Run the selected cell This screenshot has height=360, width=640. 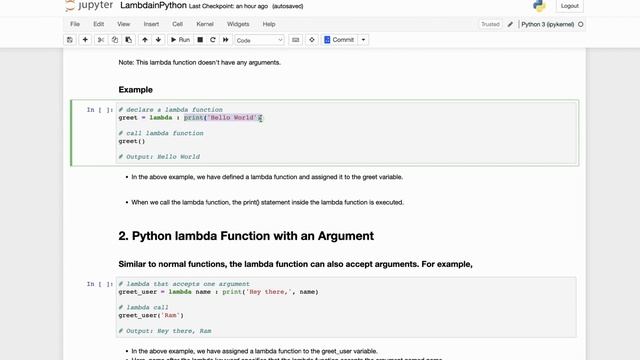click(180, 40)
